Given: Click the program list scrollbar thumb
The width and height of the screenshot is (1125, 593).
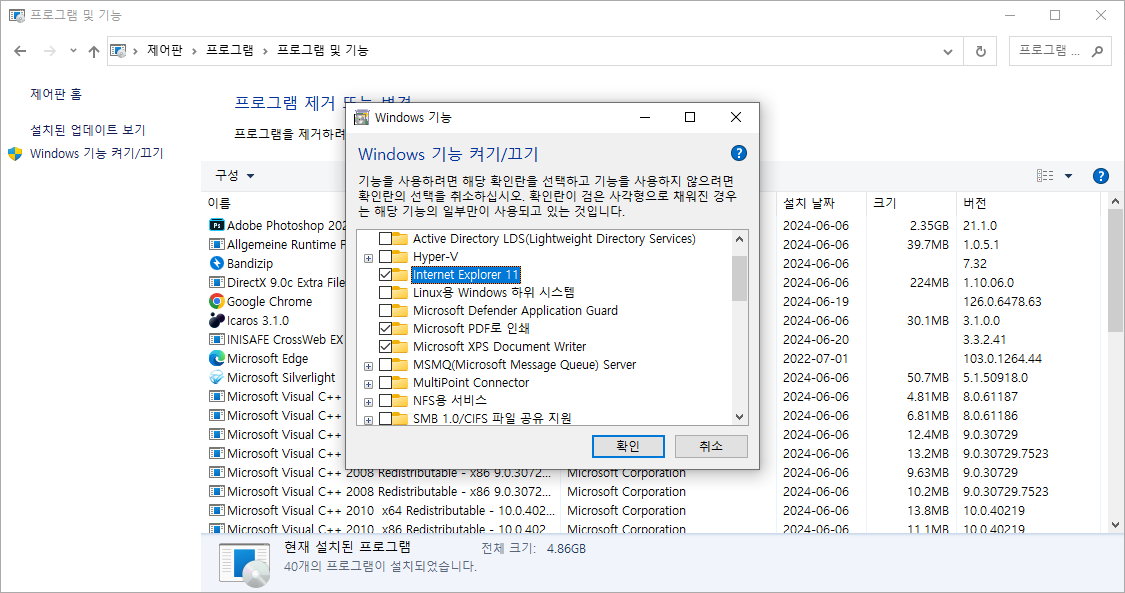Looking at the screenshot, I should 1115,270.
